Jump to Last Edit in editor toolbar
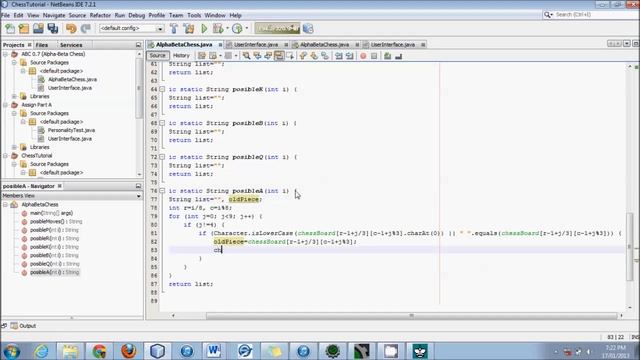The width and height of the screenshot is (640, 360). (202, 56)
